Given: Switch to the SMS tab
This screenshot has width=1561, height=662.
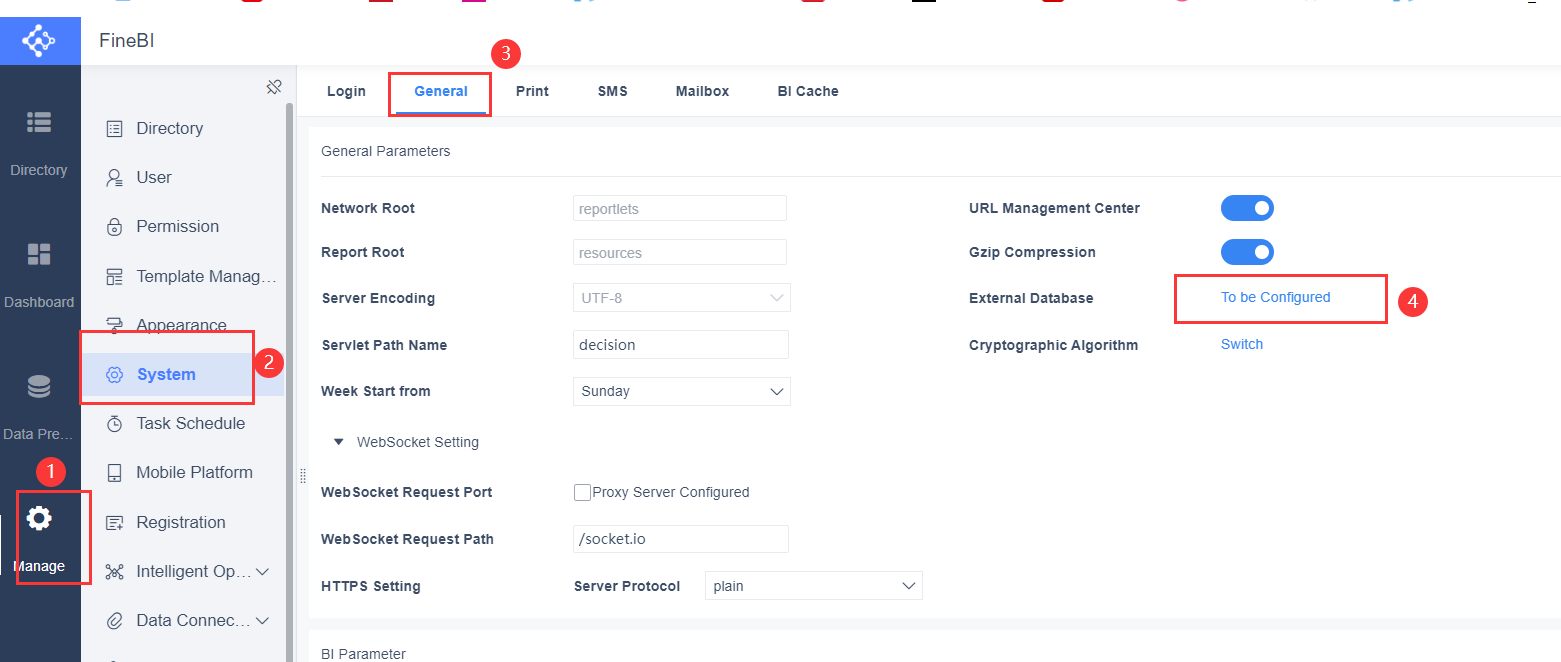Looking at the screenshot, I should 612,91.
